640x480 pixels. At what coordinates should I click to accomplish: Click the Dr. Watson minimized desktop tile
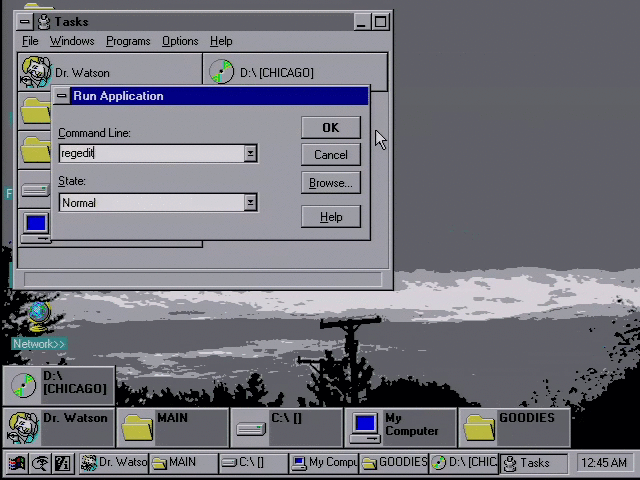click(x=59, y=427)
